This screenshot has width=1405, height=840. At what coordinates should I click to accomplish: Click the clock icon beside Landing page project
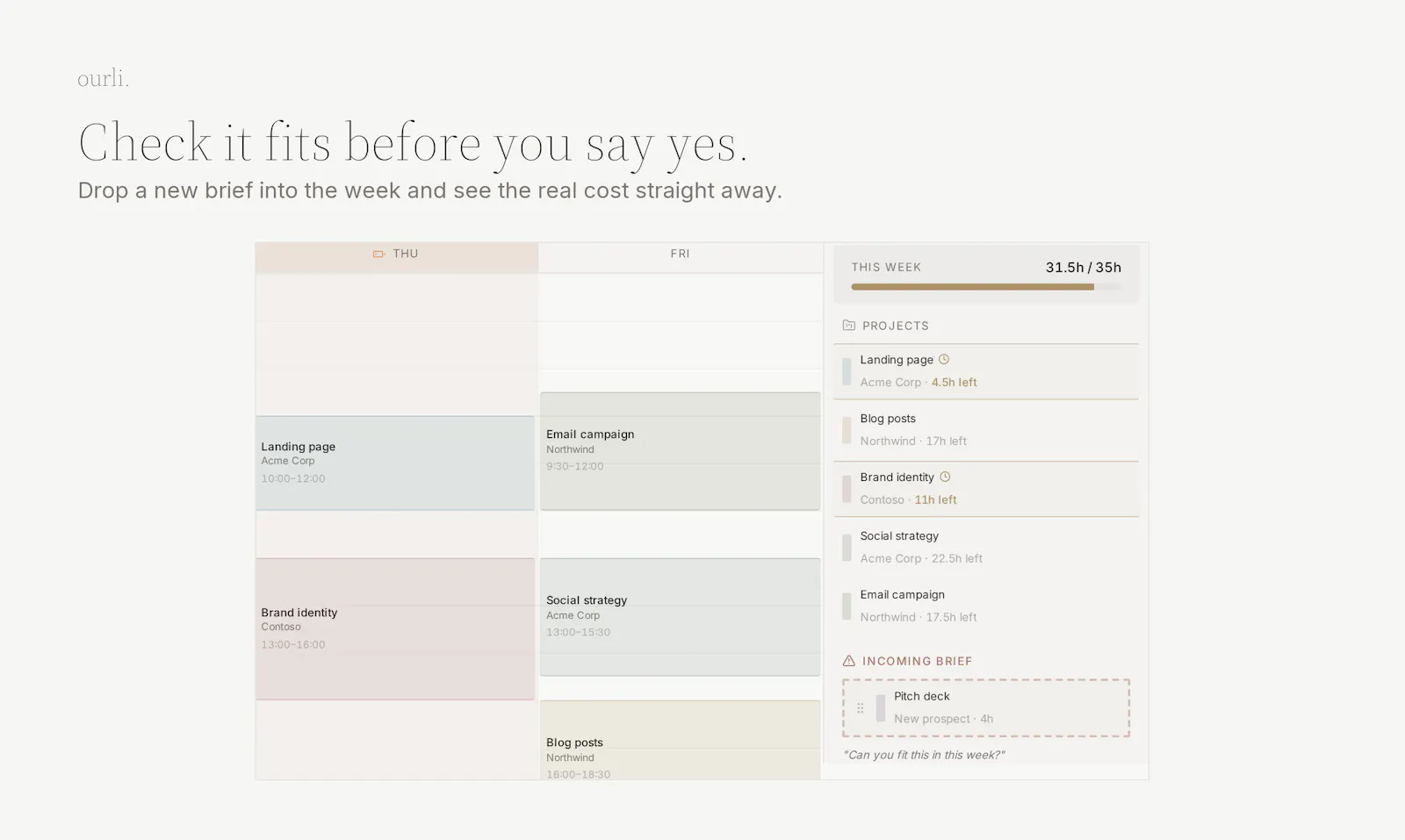point(944,359)
